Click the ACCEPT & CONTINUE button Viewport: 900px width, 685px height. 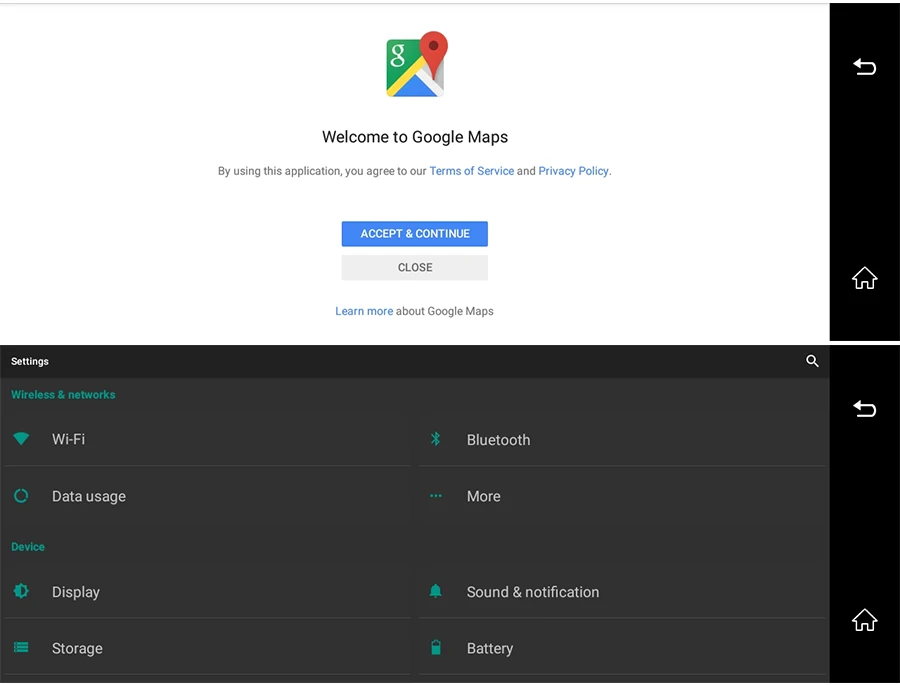414,234
